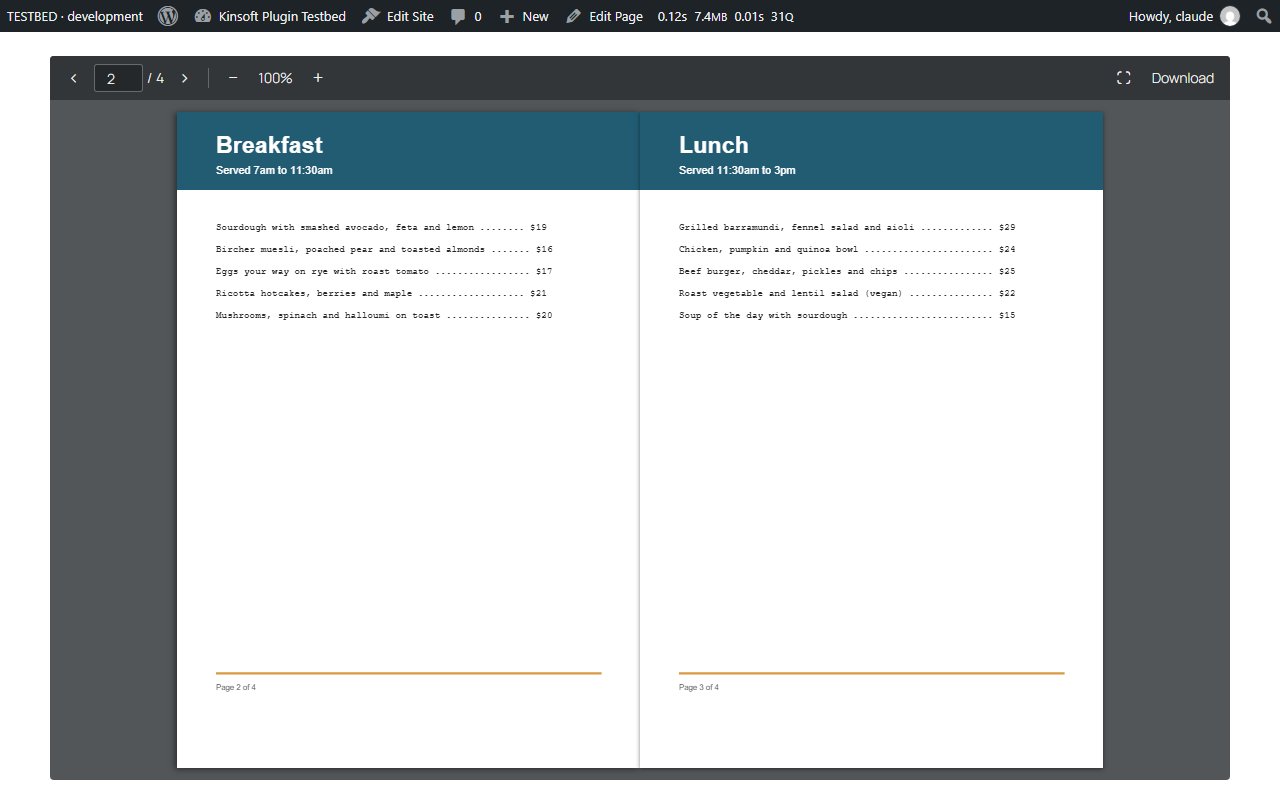Screen dimensions: 1280x800
Task: Click the Edit Site brush icon
Action: (x=371, y=16)
